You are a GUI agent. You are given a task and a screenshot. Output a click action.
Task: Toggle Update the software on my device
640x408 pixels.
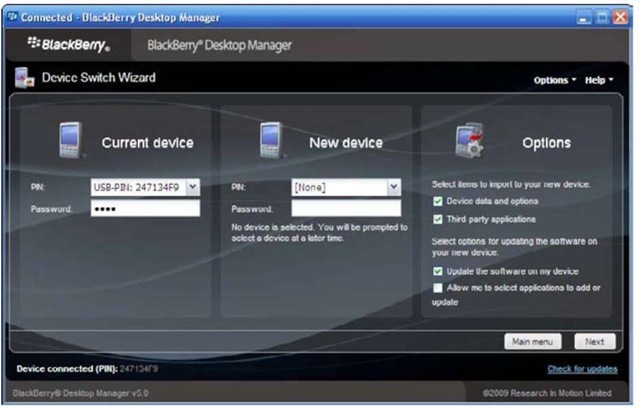pyautogui.click(x=438, y=271)
